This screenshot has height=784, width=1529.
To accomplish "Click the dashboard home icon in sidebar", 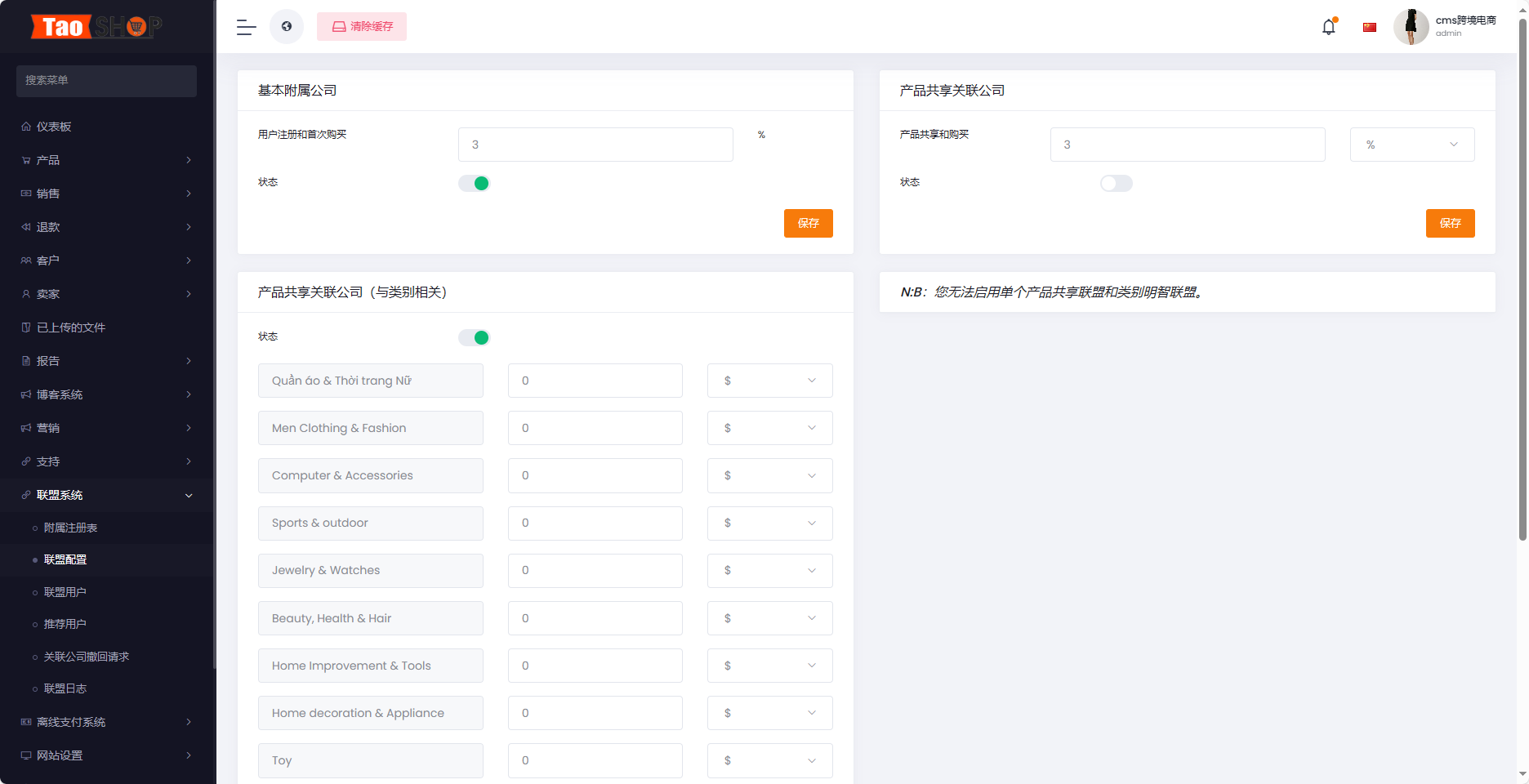I will [26, 127].
